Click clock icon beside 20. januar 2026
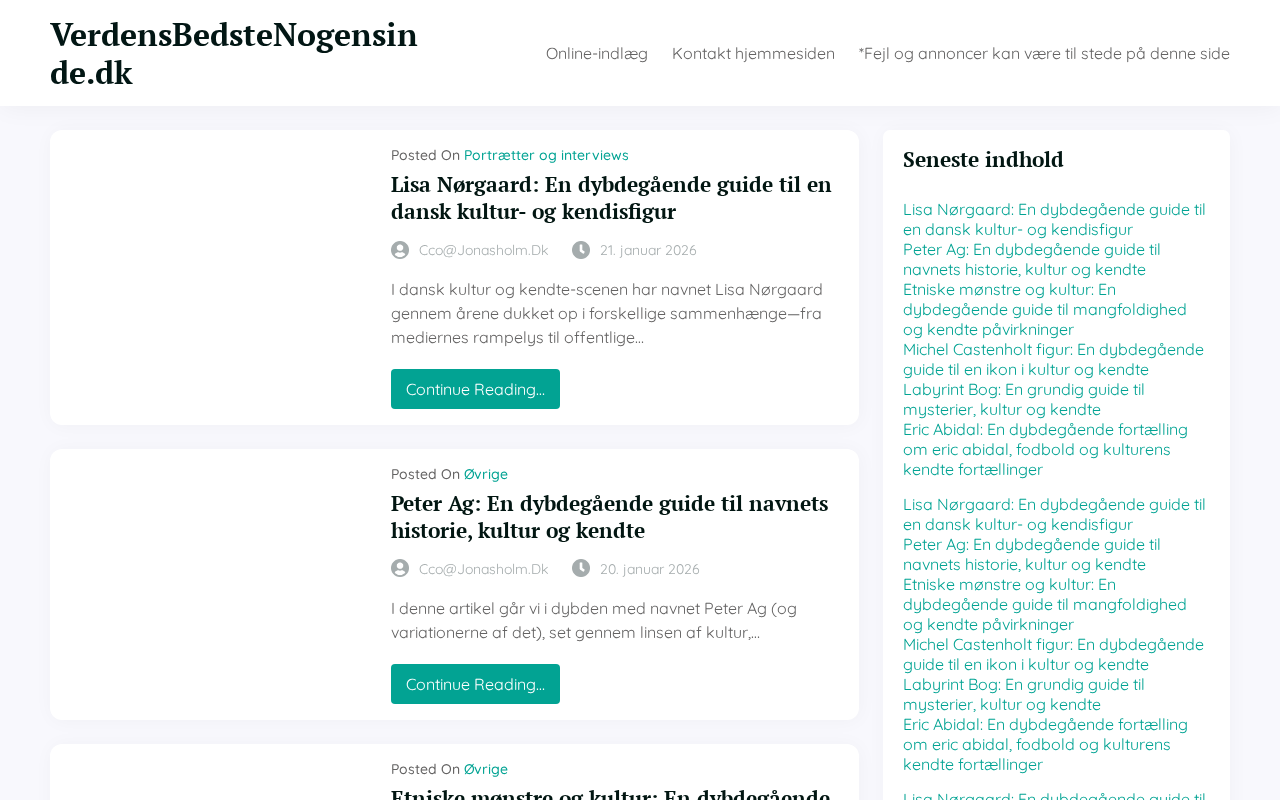The image size is (1280, 800). tap(581, 569)
